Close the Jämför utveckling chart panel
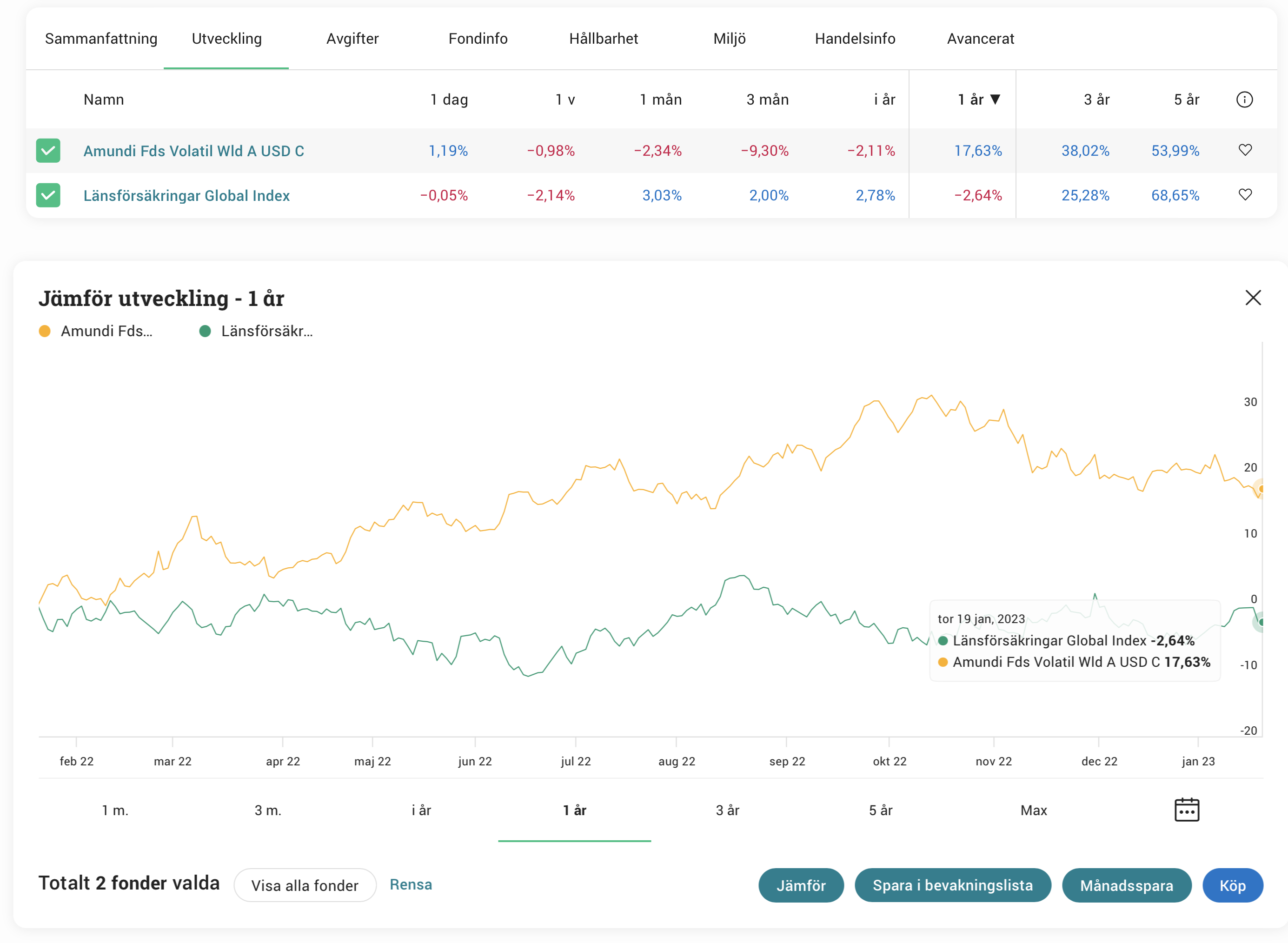 point(1253,298)
